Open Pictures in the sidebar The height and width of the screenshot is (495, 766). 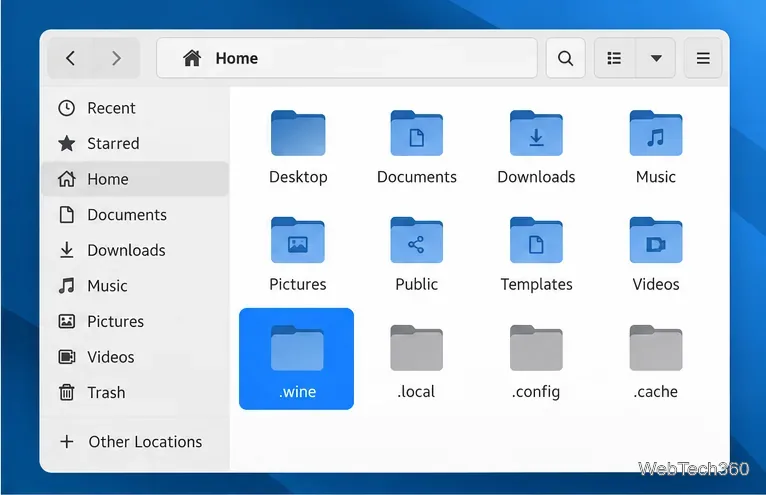pyautogui.click(x=135, y=322)
